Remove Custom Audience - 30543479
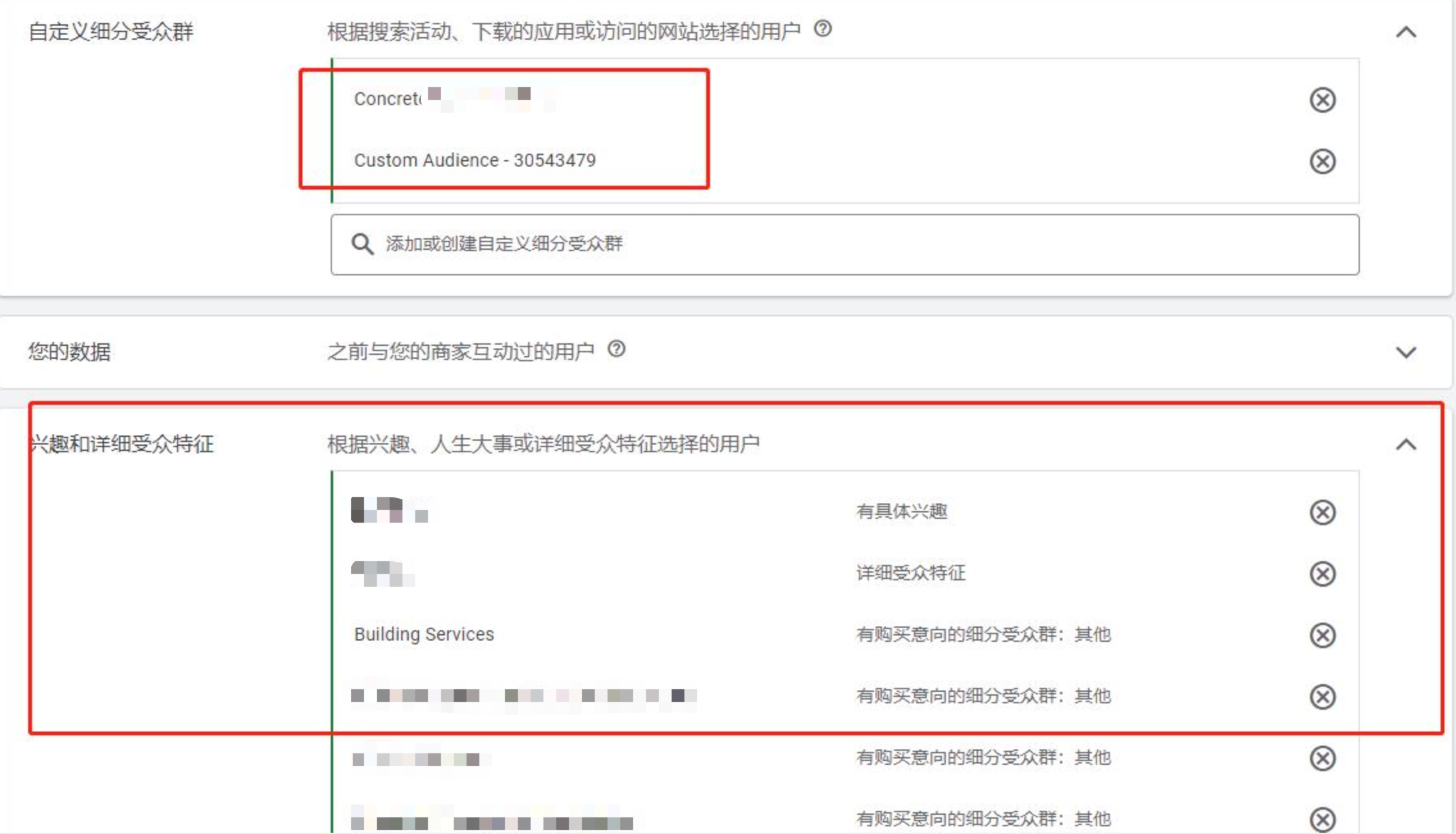 [1323, 161]
